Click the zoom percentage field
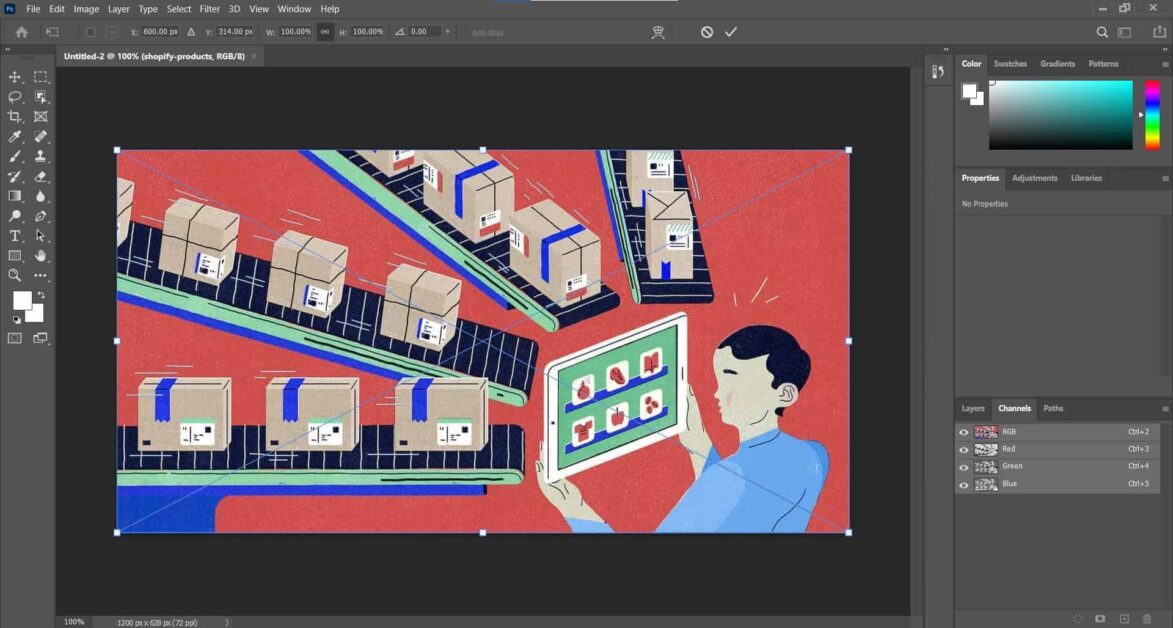The width and height of the screenshot is (1173, 628). click(x=72, y=621)
